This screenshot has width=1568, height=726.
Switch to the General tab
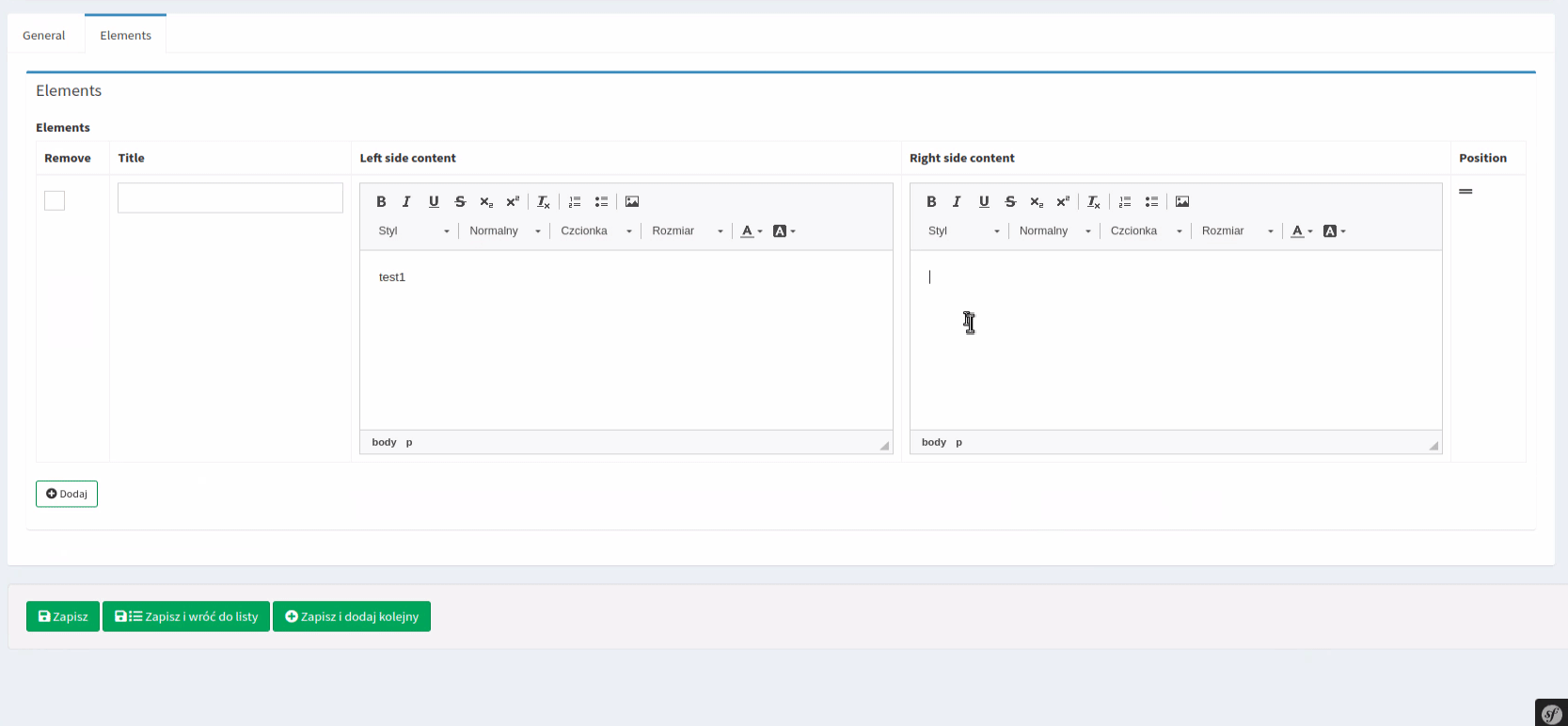click(x=44, y=35)
